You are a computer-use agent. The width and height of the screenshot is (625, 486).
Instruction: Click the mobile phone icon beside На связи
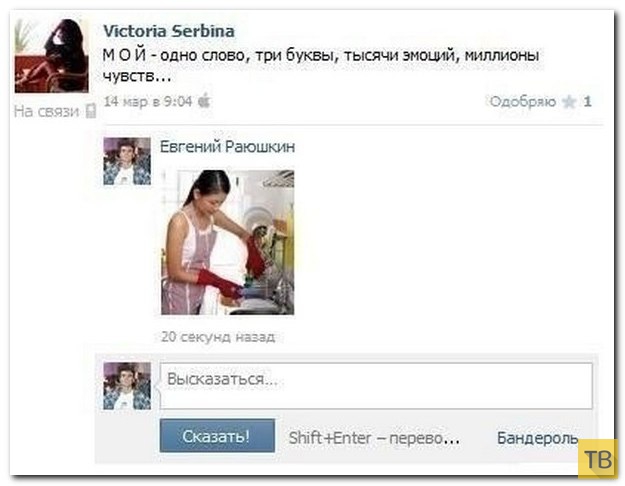[91, 111]
